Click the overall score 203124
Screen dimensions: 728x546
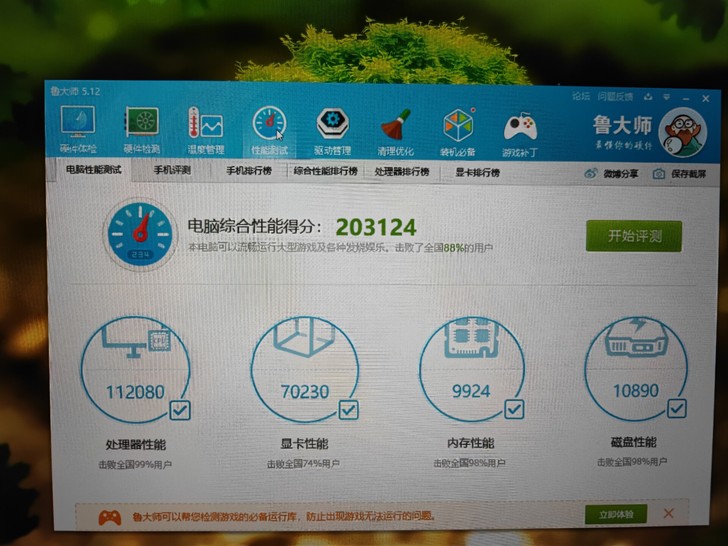click(x=376, y=228)
